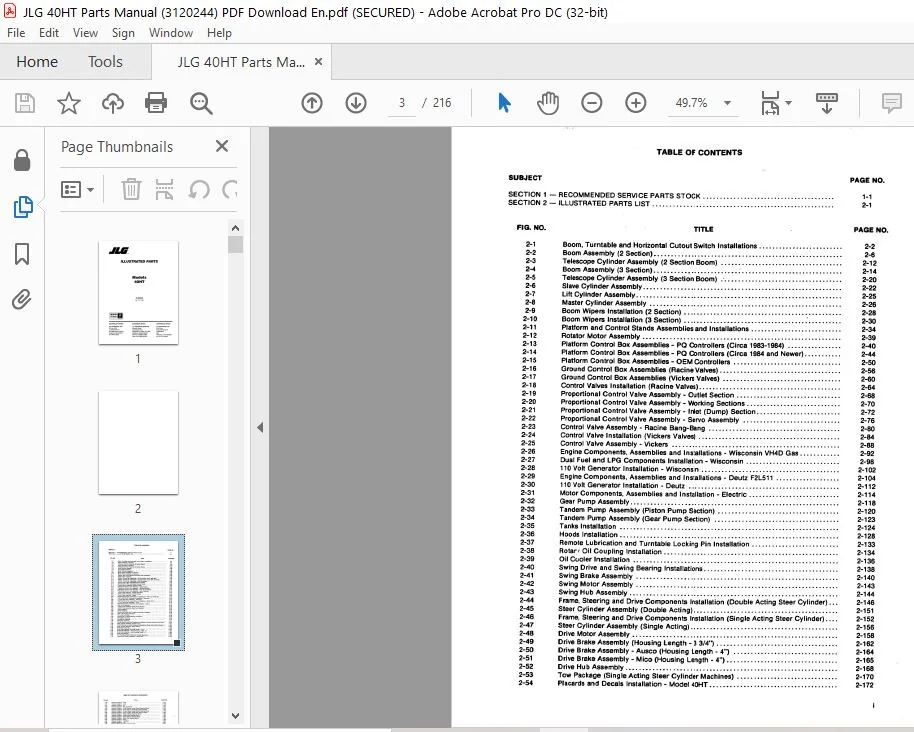Screen dimensions: 914x732
Task: Close the JLG 40HT Parts Manual tab
Action: pyautogui.click(x=318, y=62)
